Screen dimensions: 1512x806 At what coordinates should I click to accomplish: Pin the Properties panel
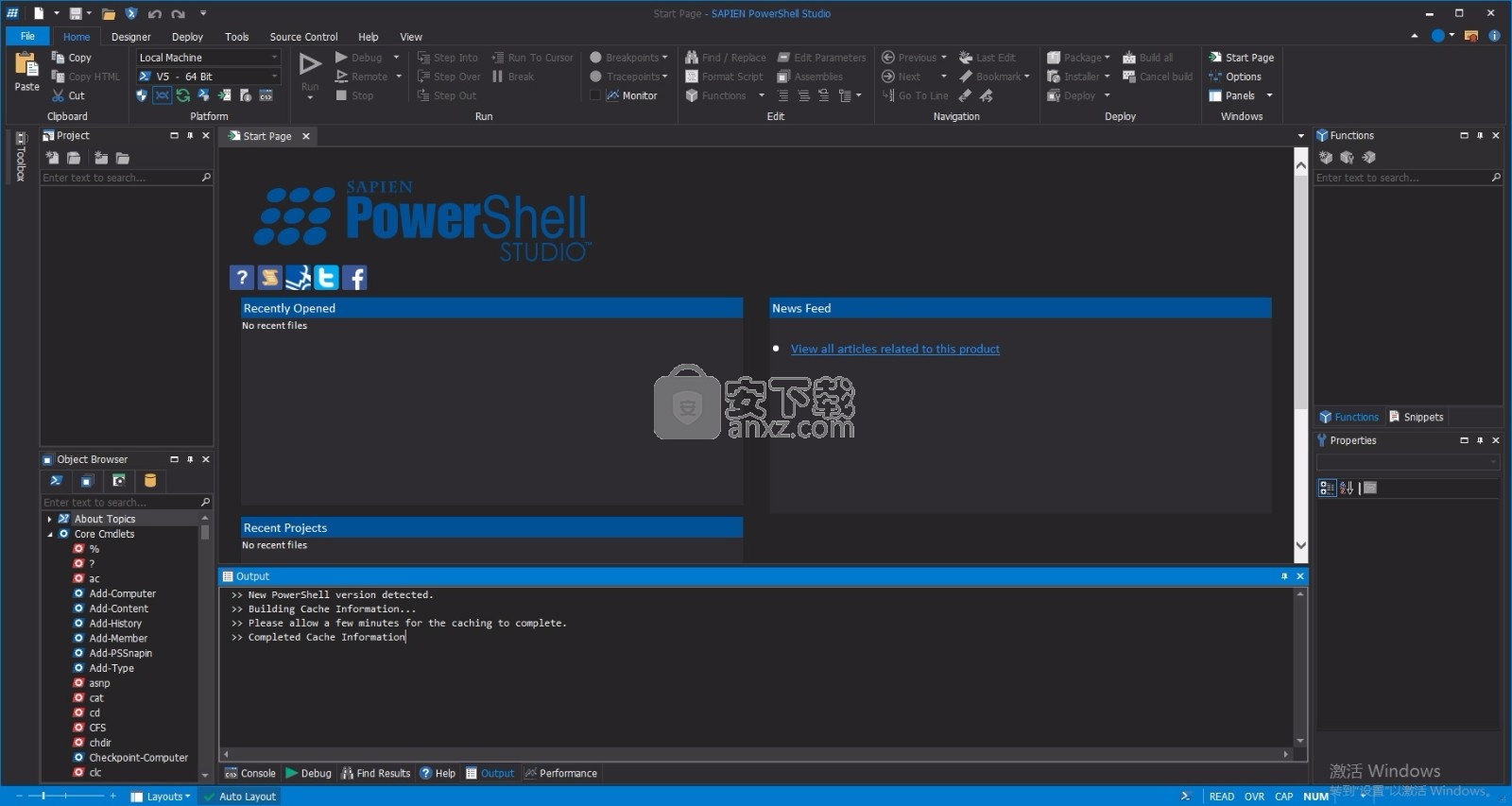pyautogui.click(x=1480, y=440)
